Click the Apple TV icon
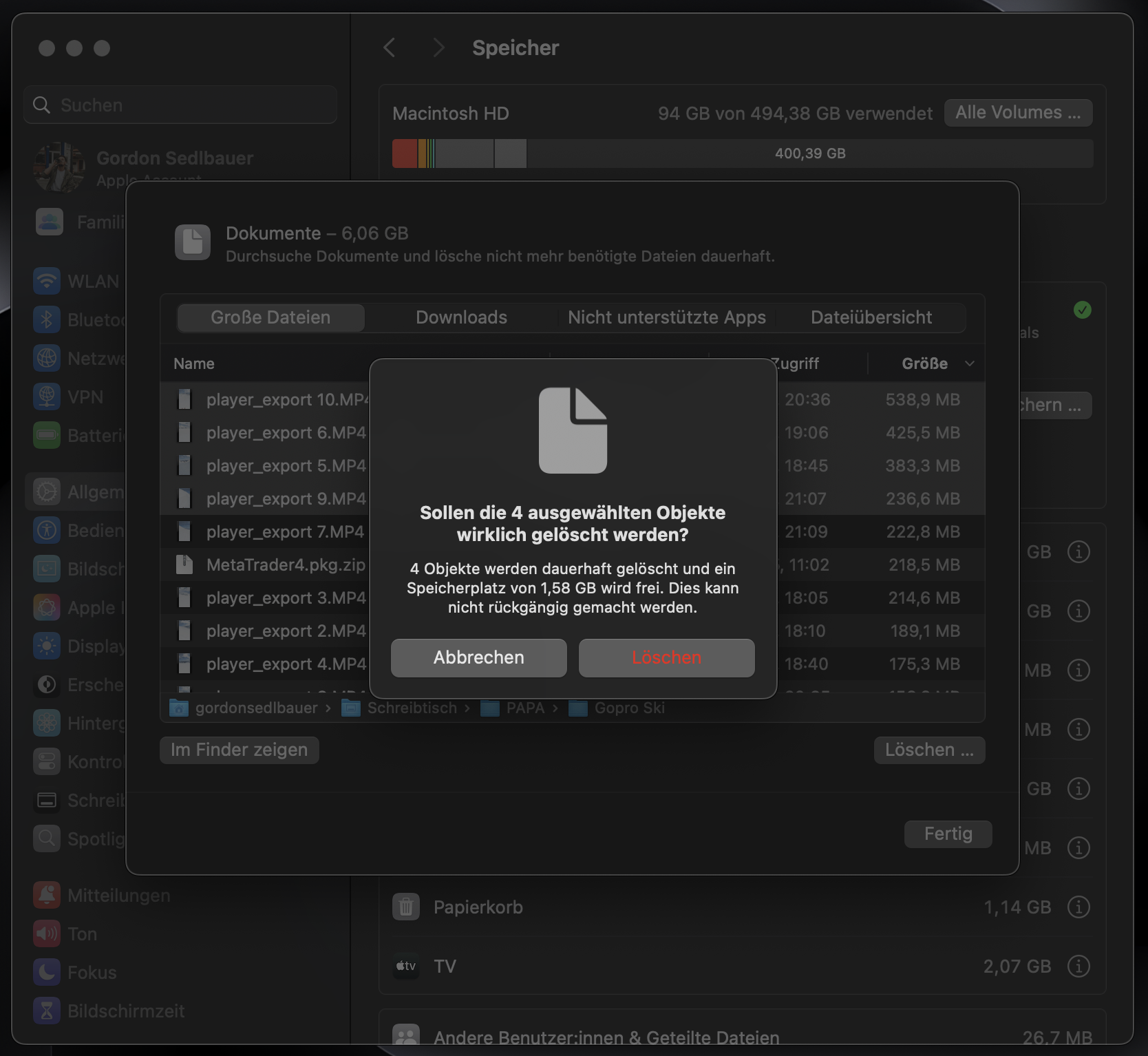The width and height of the screenshot is (1148, 1056). click(x=406, y=967)
